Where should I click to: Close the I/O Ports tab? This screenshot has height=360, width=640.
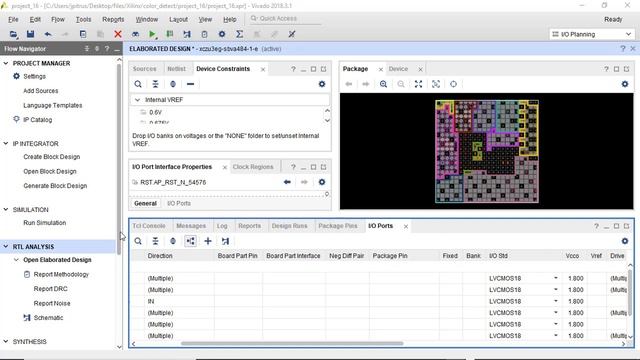point(406,226)
